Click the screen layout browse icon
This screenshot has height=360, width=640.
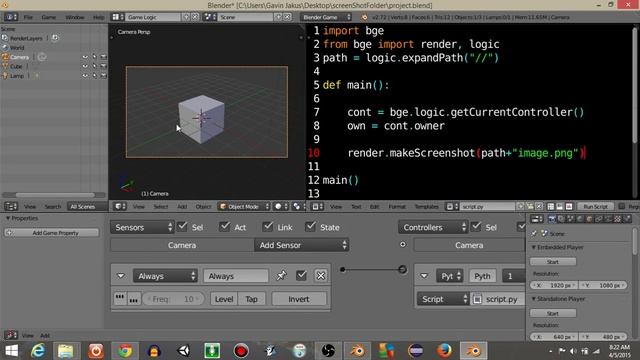[118, 17]
